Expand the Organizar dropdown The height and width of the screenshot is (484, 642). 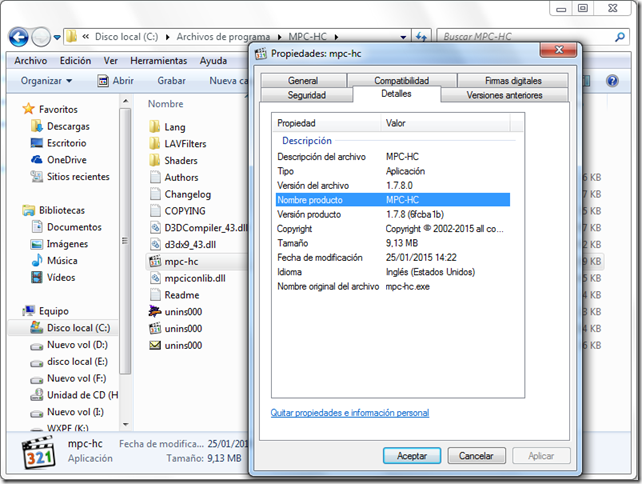coord(46,81)
